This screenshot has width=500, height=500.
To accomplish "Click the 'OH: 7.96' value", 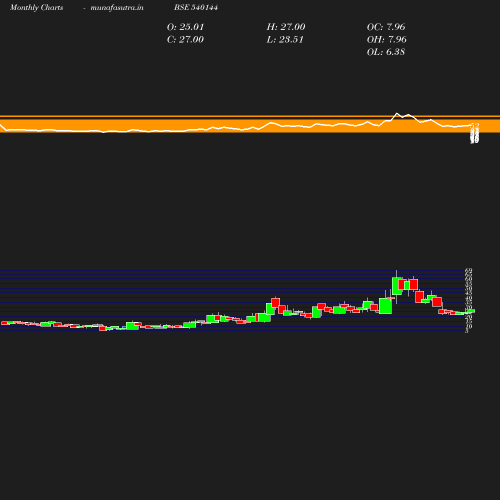I will pos(387,40).
